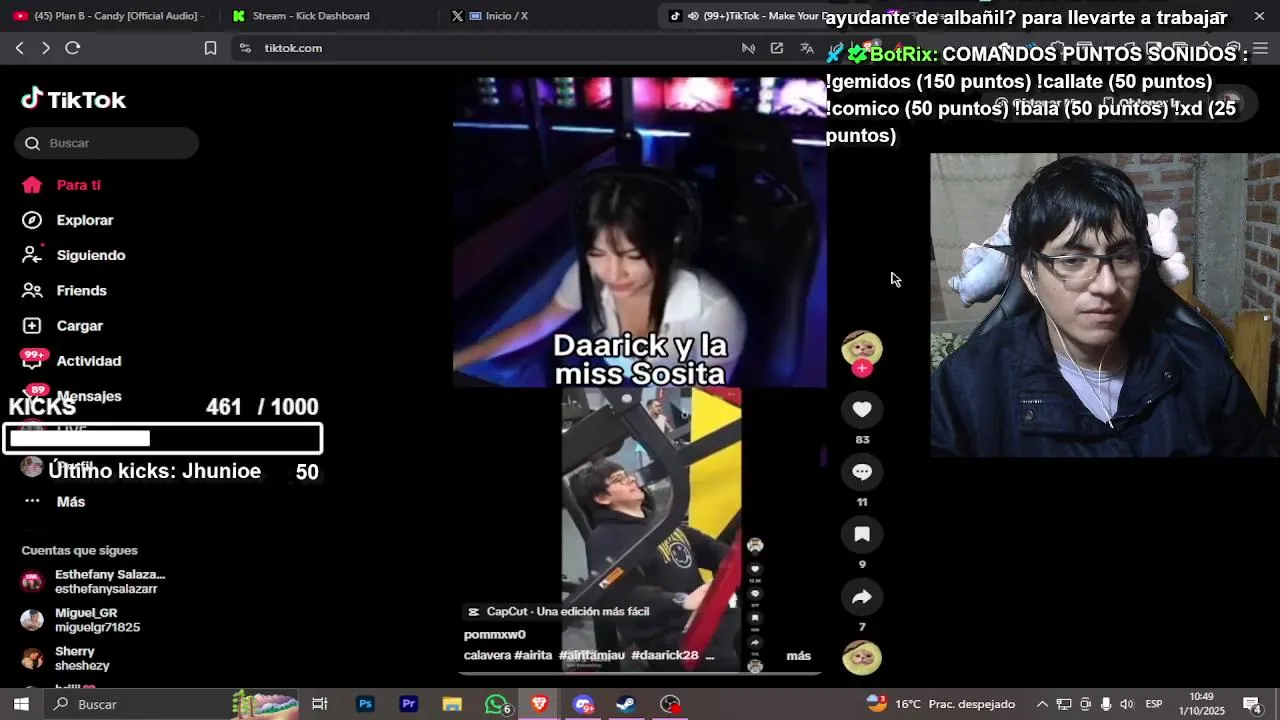Focus the TikTok Buscar search field
1280x720 pixels.
click(x=107, y=143)
